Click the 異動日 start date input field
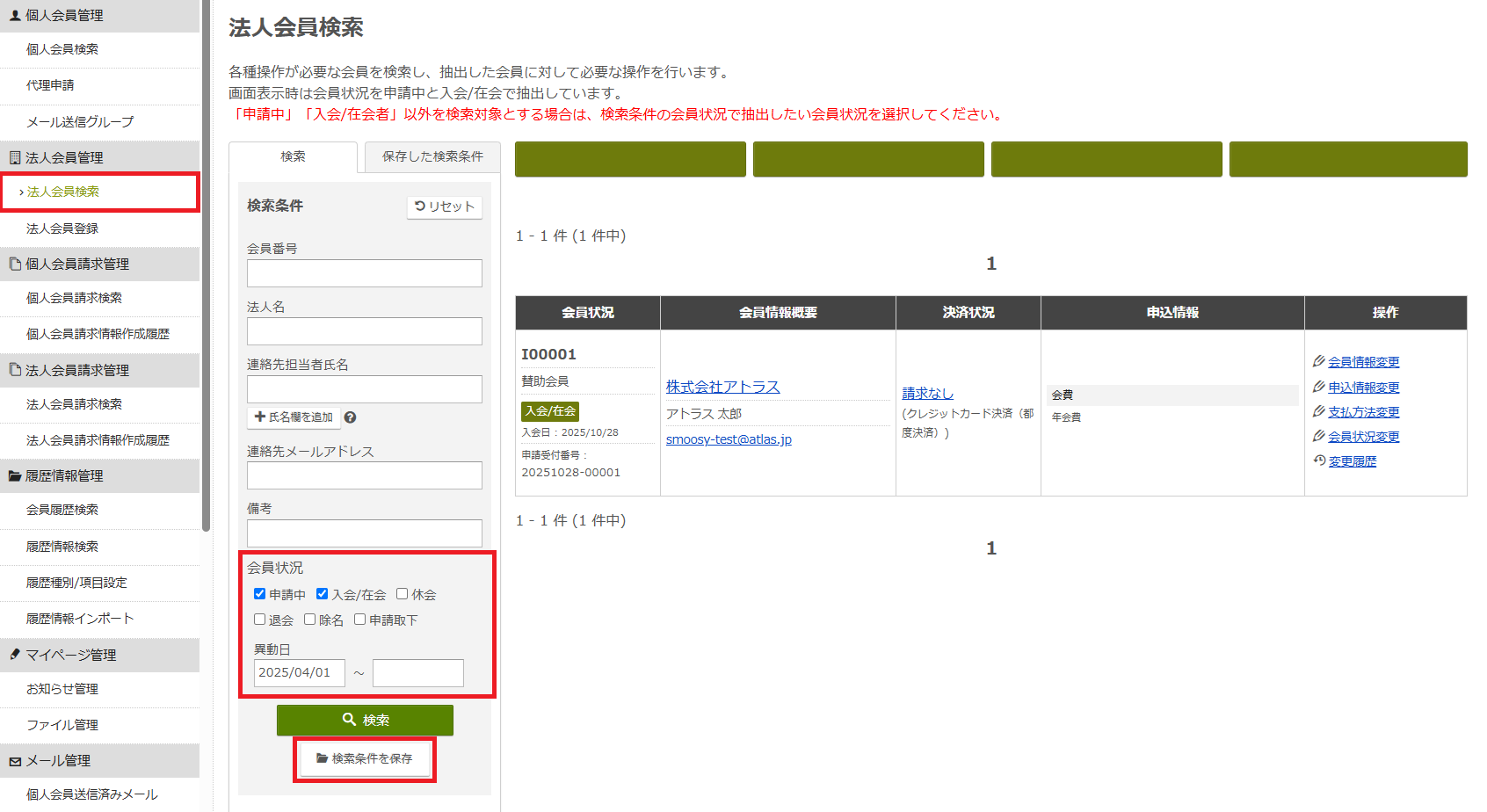This screenshot has width=1487, height=812. [299, 672]
